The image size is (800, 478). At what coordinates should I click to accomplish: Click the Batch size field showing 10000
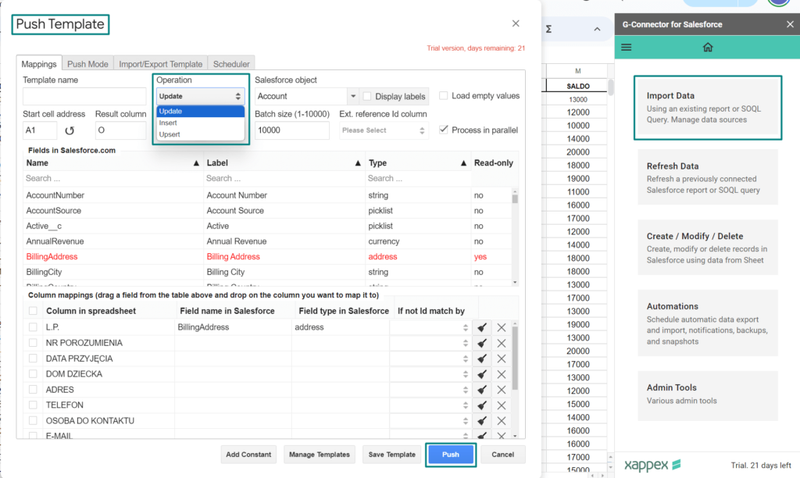point(292,131)
